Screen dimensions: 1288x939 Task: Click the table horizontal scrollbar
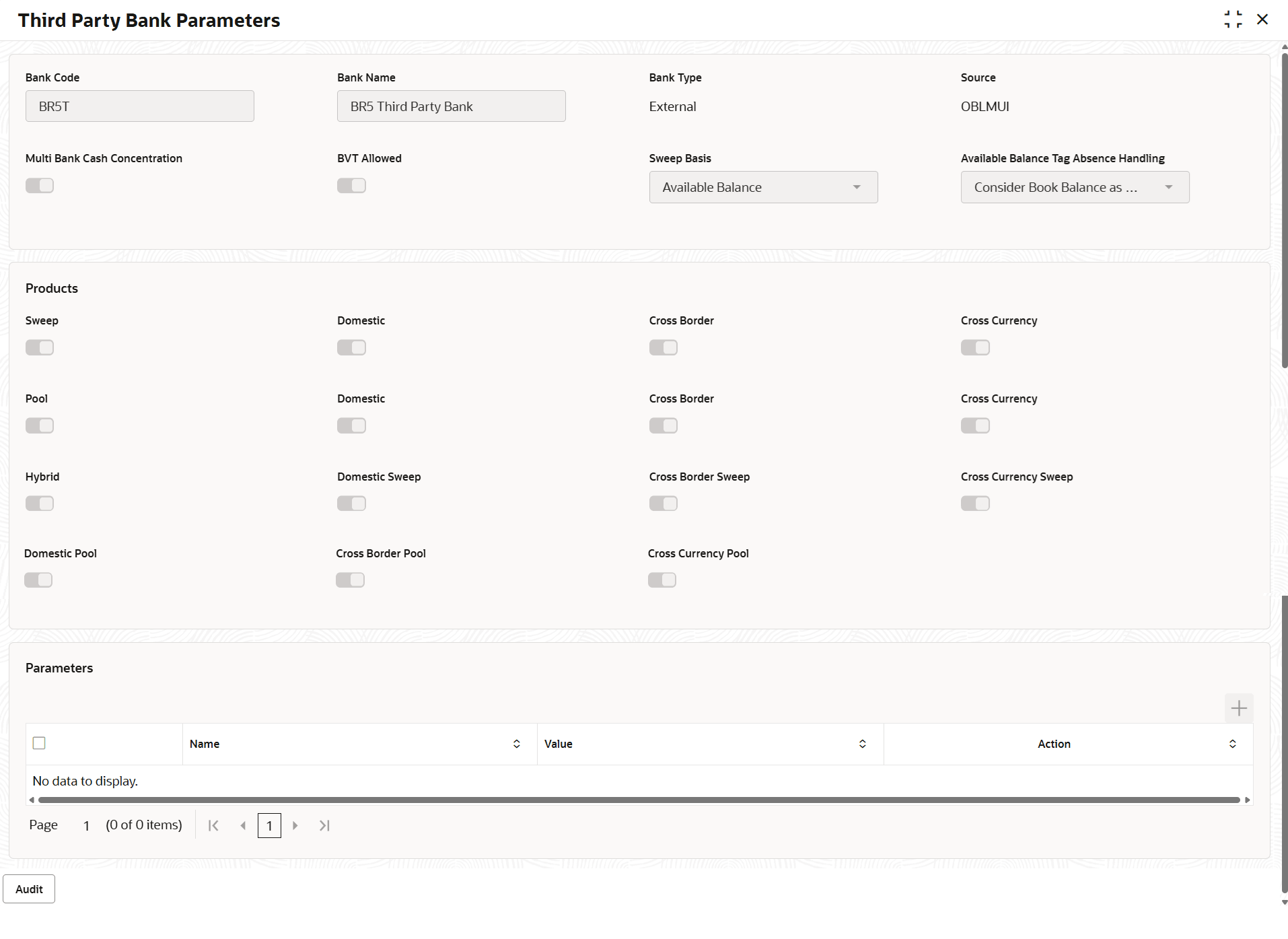[639, 800]
